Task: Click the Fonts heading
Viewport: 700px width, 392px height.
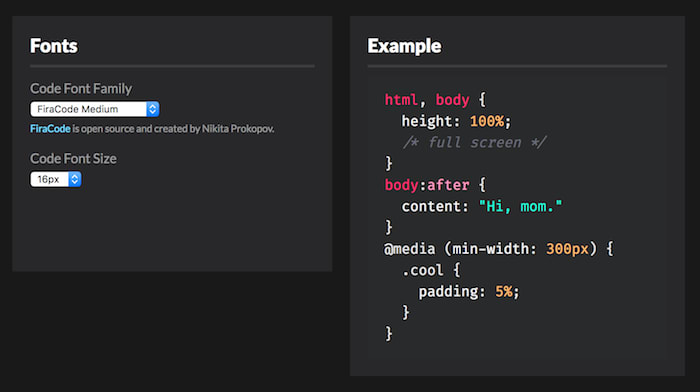Action: [54, 46]
